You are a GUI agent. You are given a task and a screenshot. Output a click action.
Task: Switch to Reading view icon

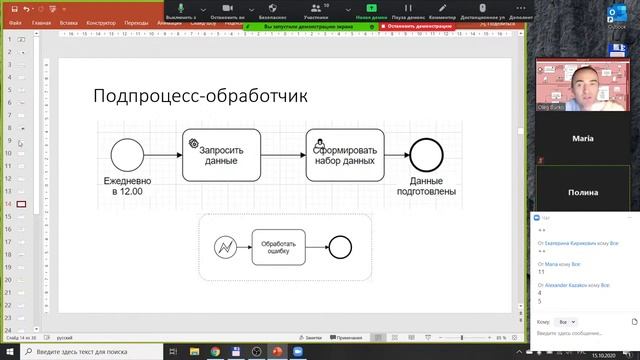tap(411, 338)
